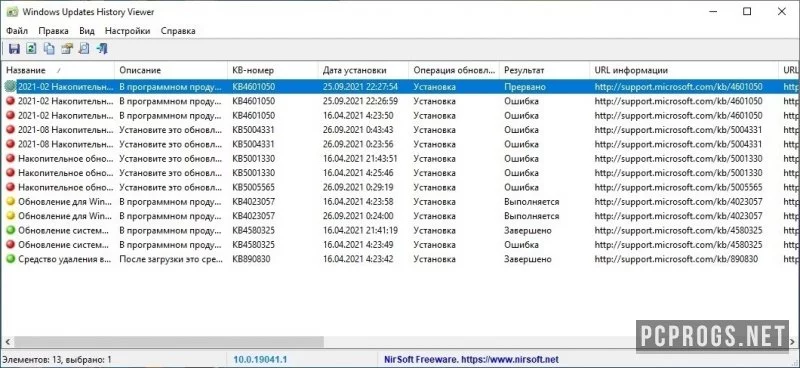Click Ошибка result in the 16.04.2021 4:23:49 row
This screenshot has height=368, width=800.
point(521,245)
